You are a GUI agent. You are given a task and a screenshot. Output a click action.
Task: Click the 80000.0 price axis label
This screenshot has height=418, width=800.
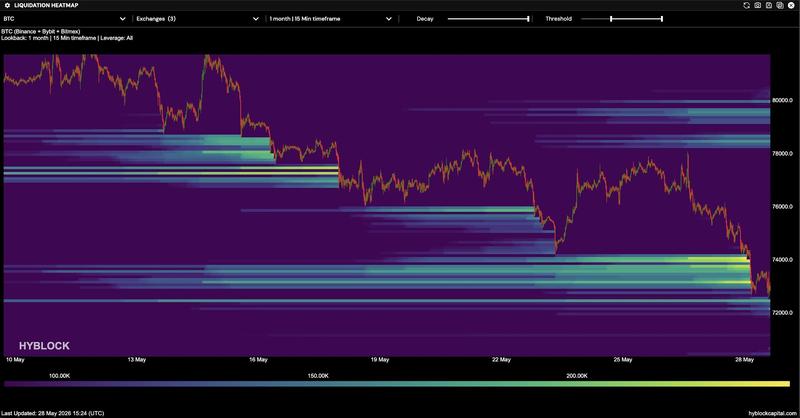[x=782, y=101]
